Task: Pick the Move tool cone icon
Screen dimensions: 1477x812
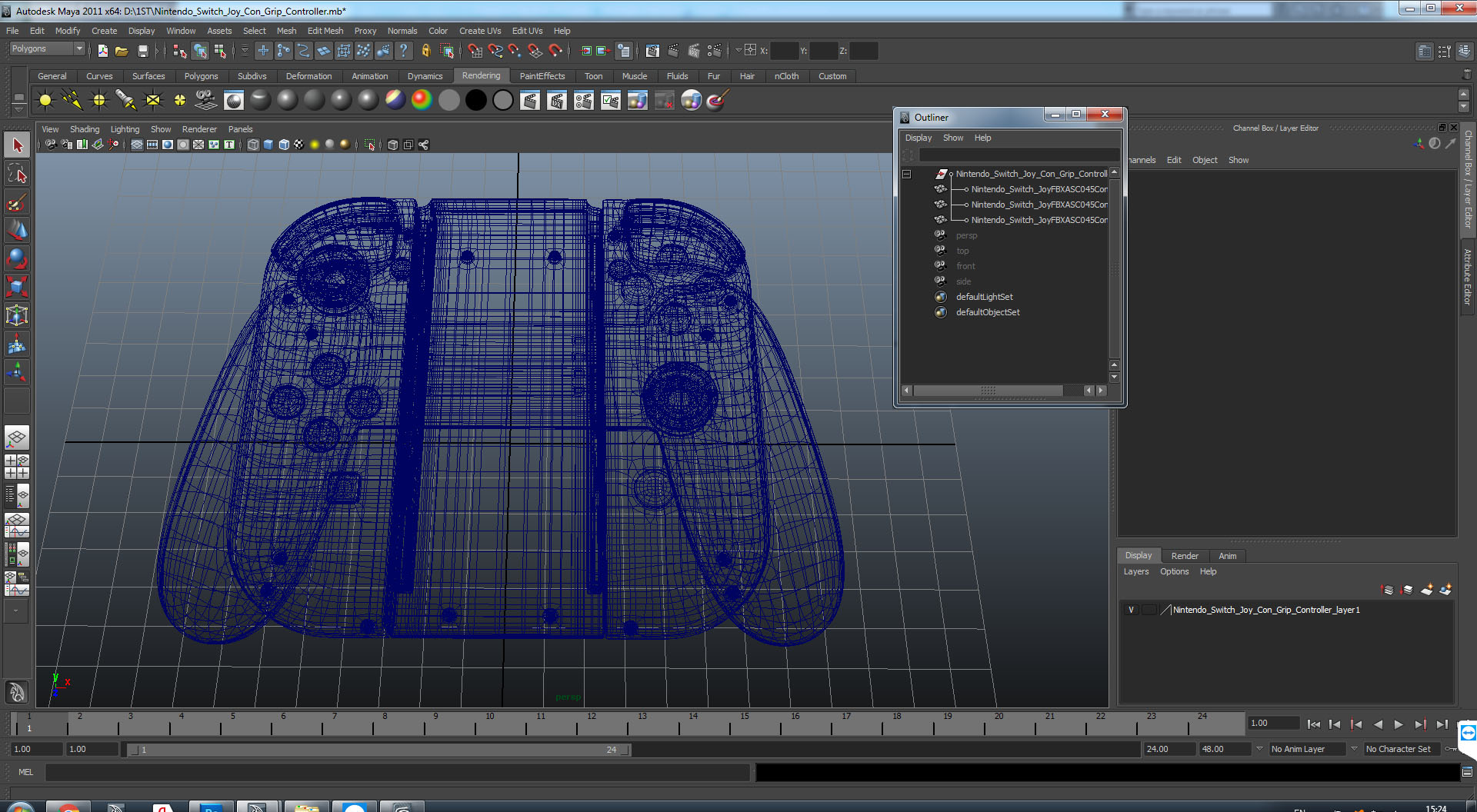Action: pos(17,230)
